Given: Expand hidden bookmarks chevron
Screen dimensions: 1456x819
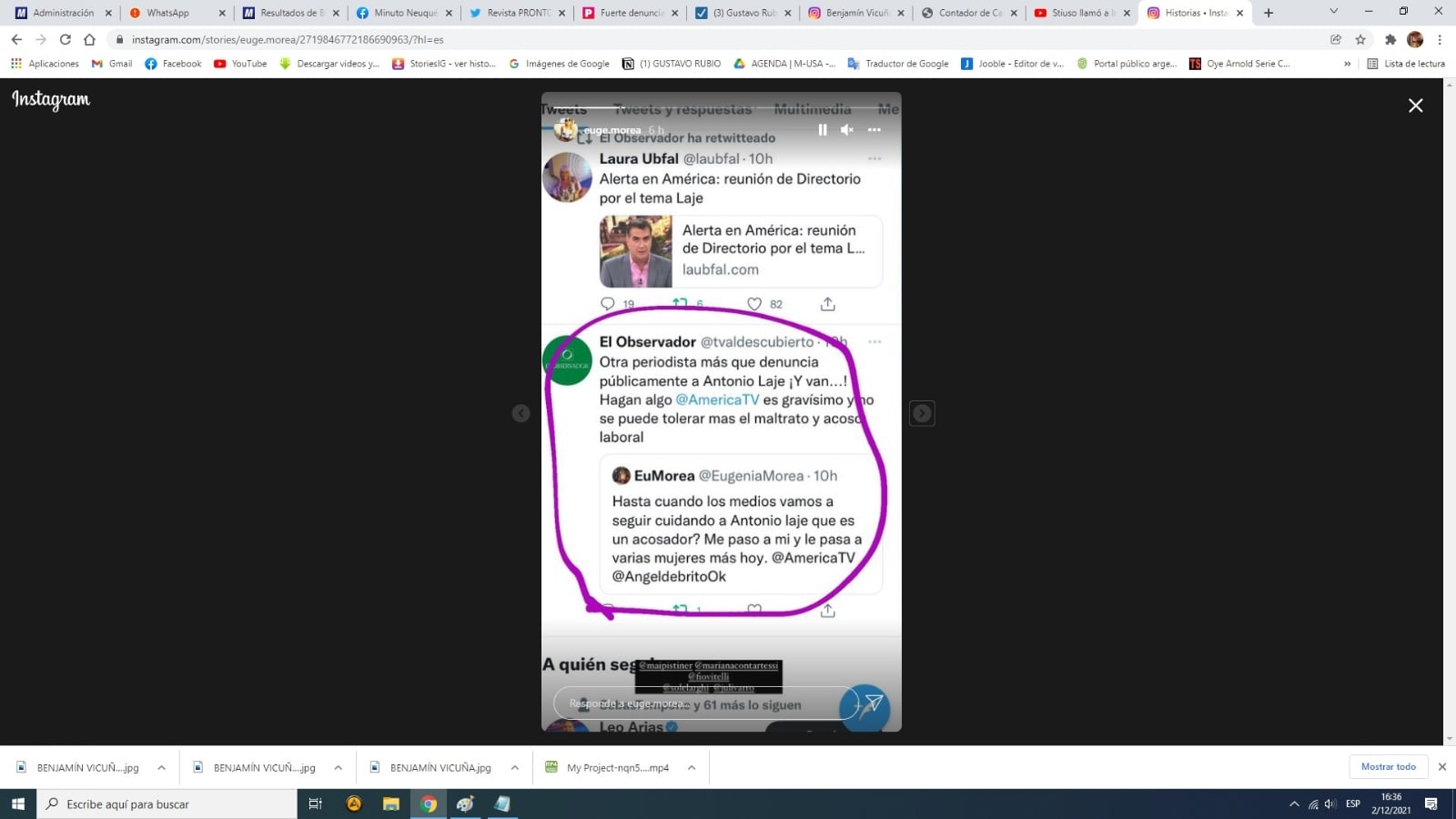Looking at the screenshot, I should click(x=1348, y=64).
